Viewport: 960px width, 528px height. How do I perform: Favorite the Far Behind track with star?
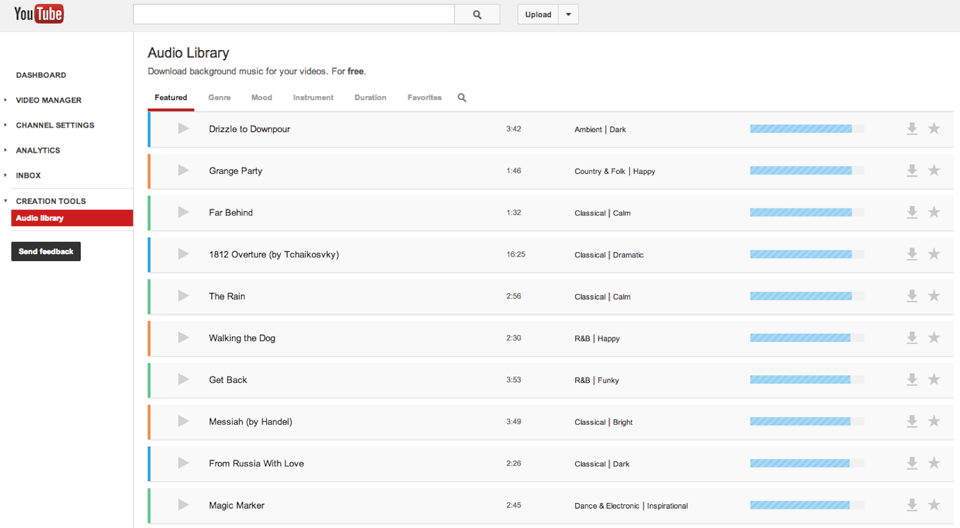pyautogui.click(x=934, y=213)
